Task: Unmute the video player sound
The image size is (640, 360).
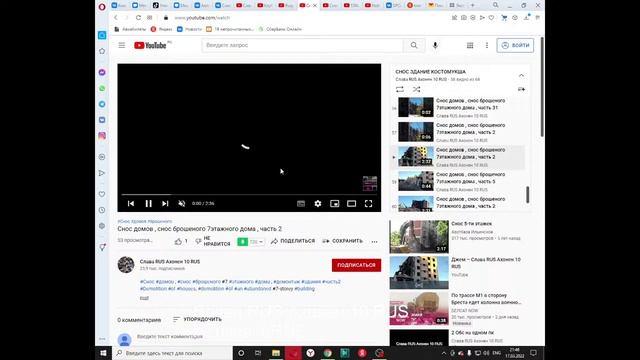Action: pos(182,203)
